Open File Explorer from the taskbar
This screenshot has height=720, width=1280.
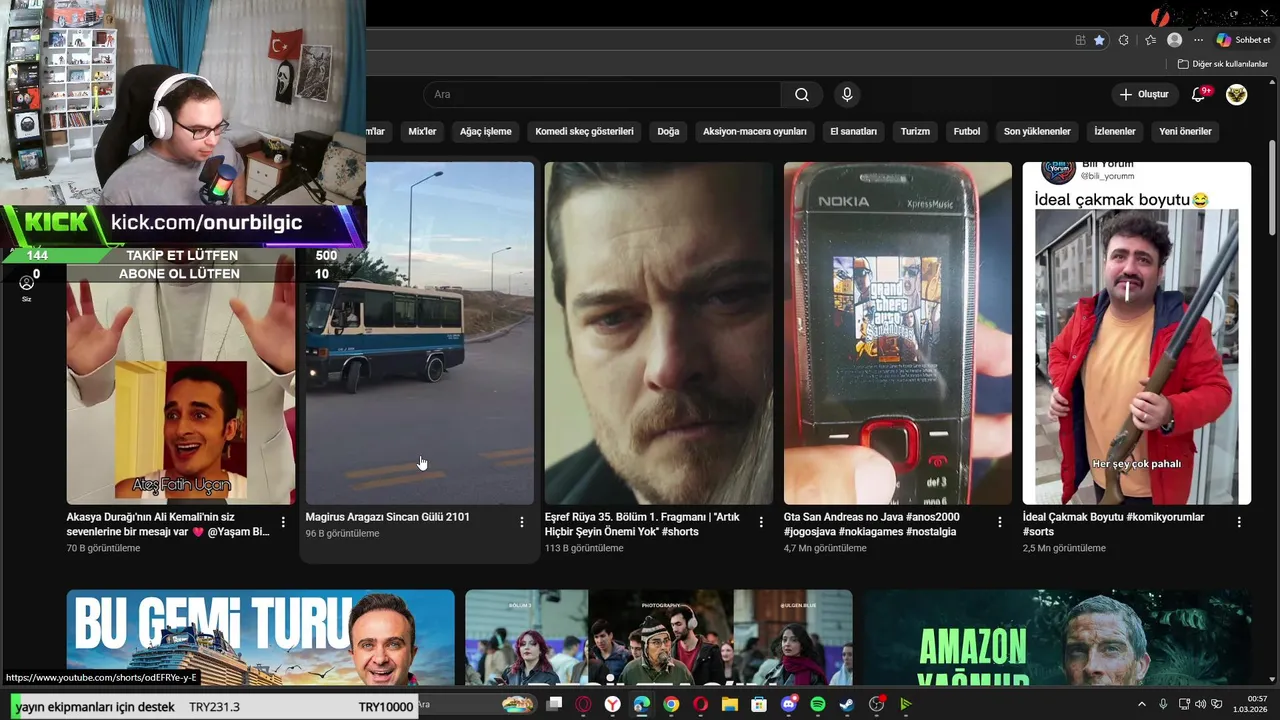(x=730, y=704)
